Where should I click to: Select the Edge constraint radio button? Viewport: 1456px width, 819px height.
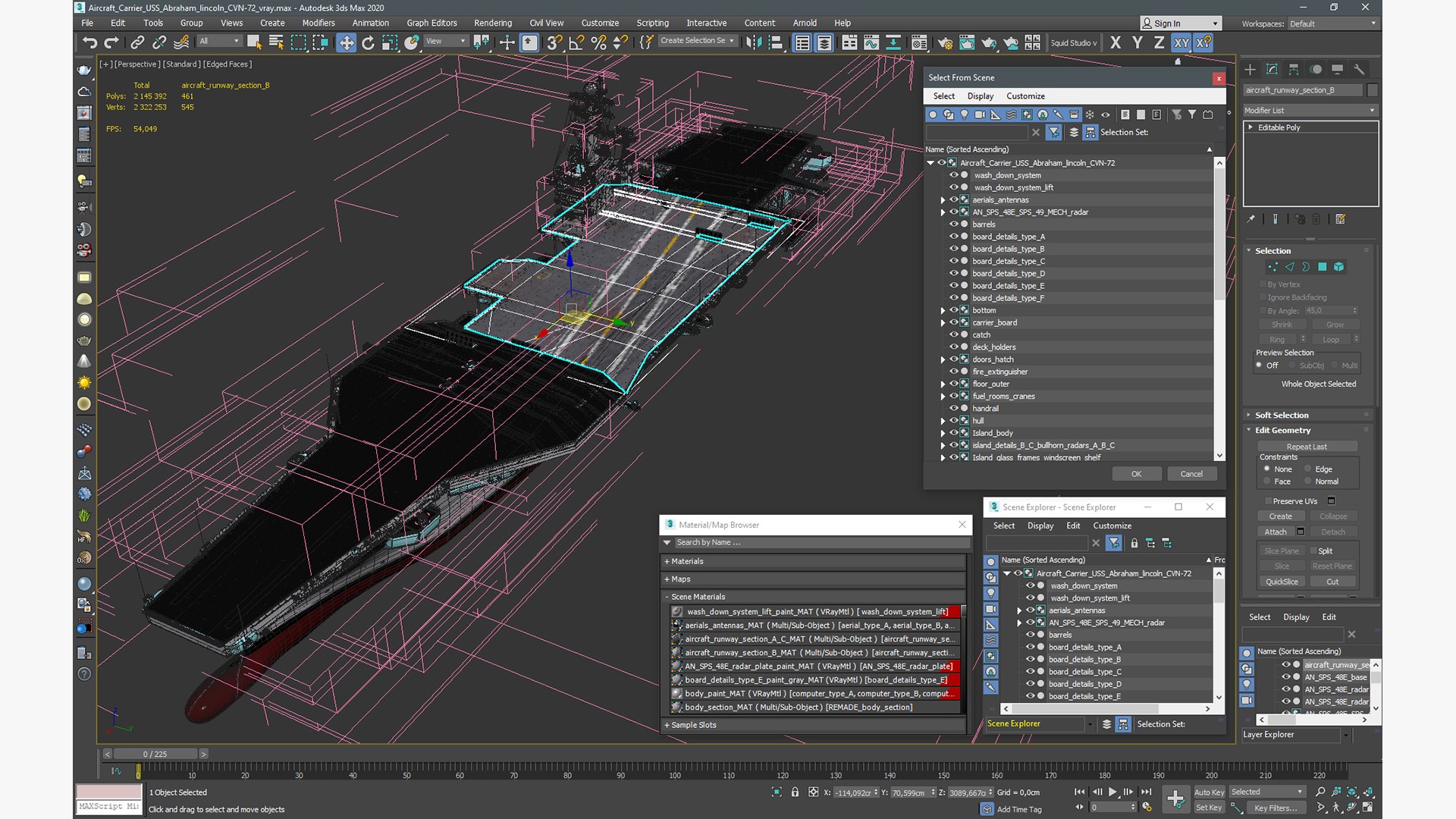coord(1307,469)
